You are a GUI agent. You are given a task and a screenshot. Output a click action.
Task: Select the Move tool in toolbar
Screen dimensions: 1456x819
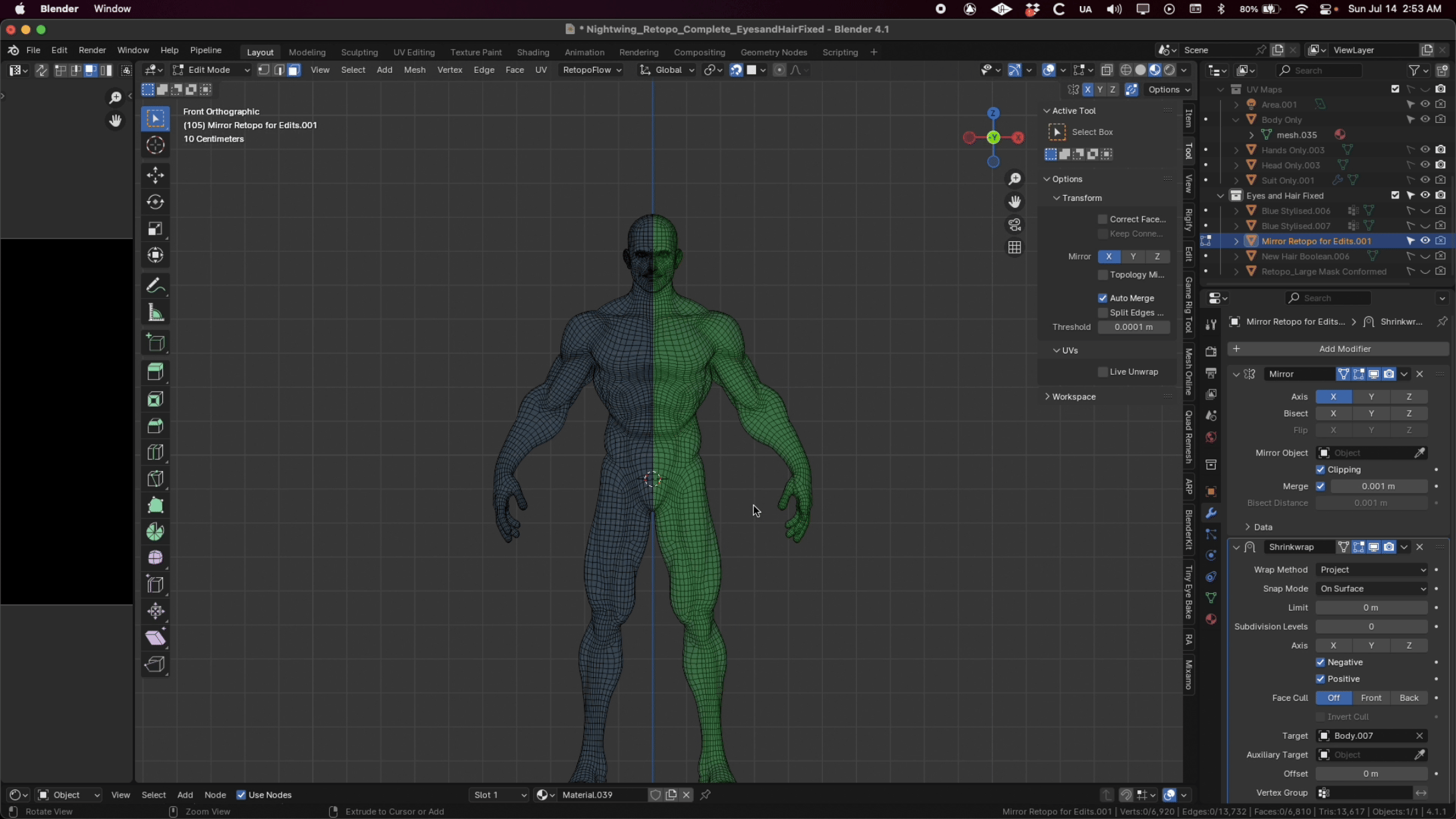point(156,175)
